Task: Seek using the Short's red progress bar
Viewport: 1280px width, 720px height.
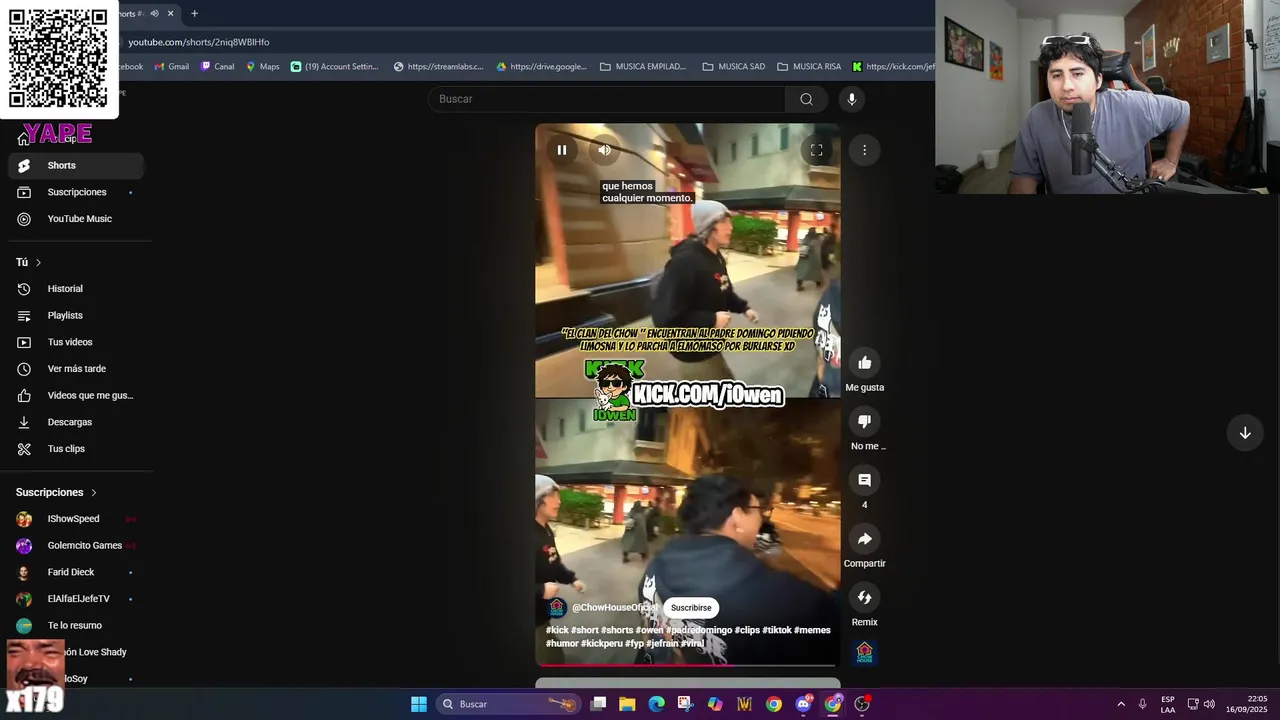Action: tap(687, 665)
